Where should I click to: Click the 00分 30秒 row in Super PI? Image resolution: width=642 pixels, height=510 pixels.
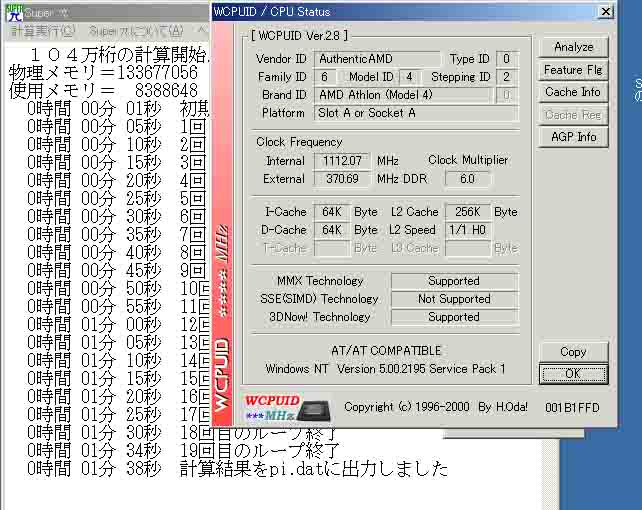pos(118,217)
